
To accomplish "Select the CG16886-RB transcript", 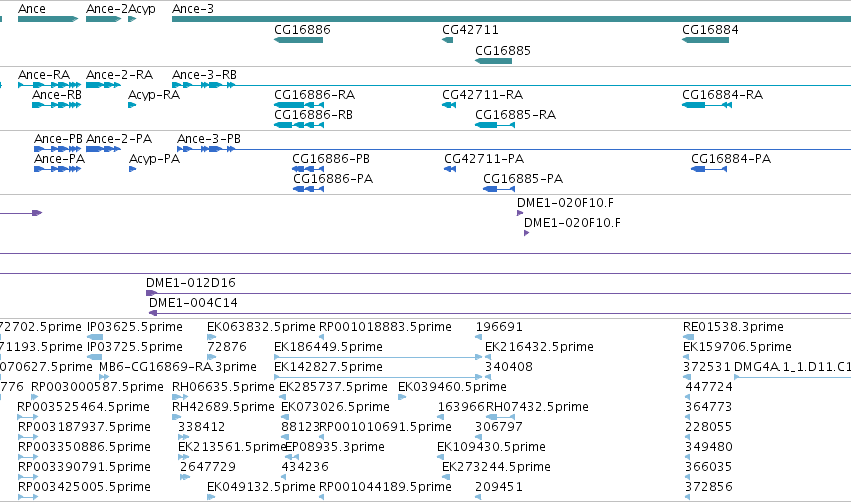I will (299, 125).
